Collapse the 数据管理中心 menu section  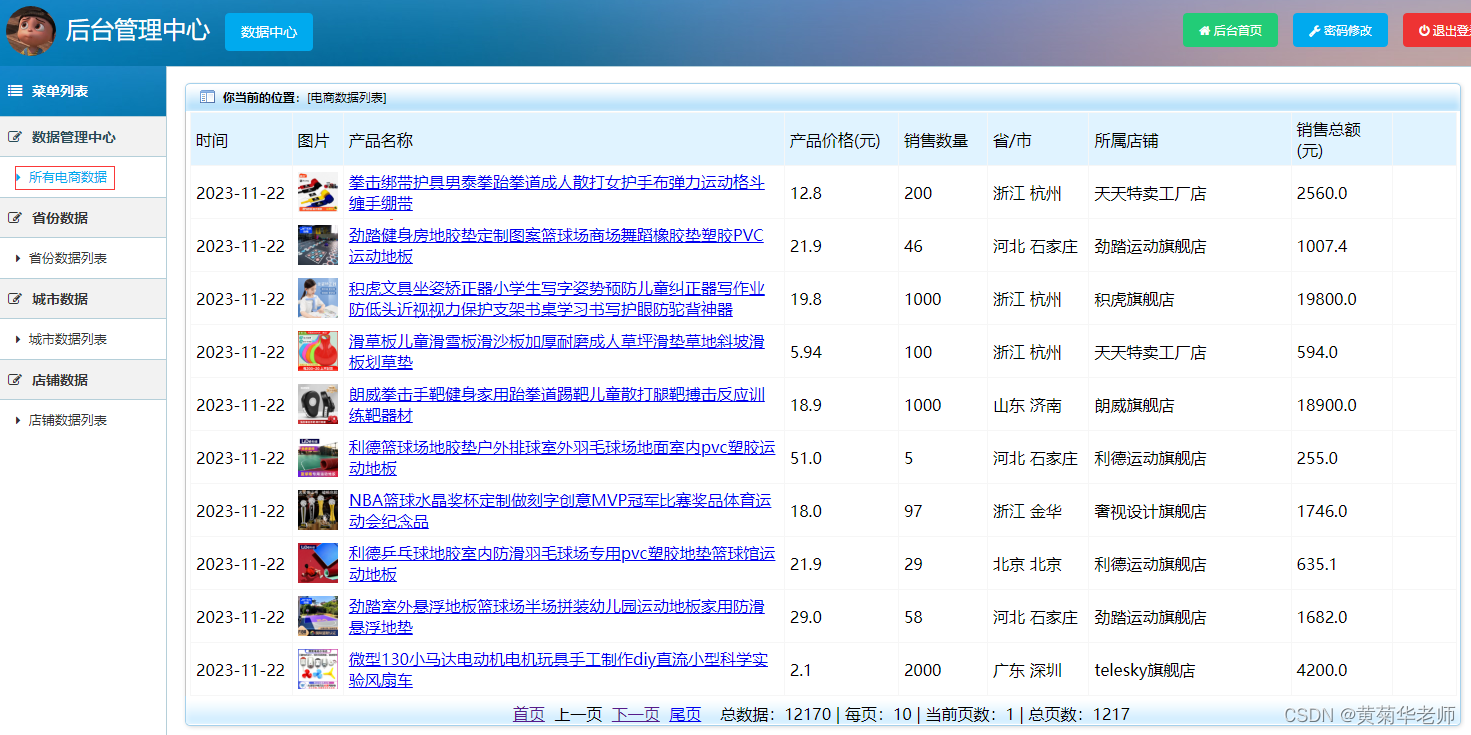tap(83, 137)
